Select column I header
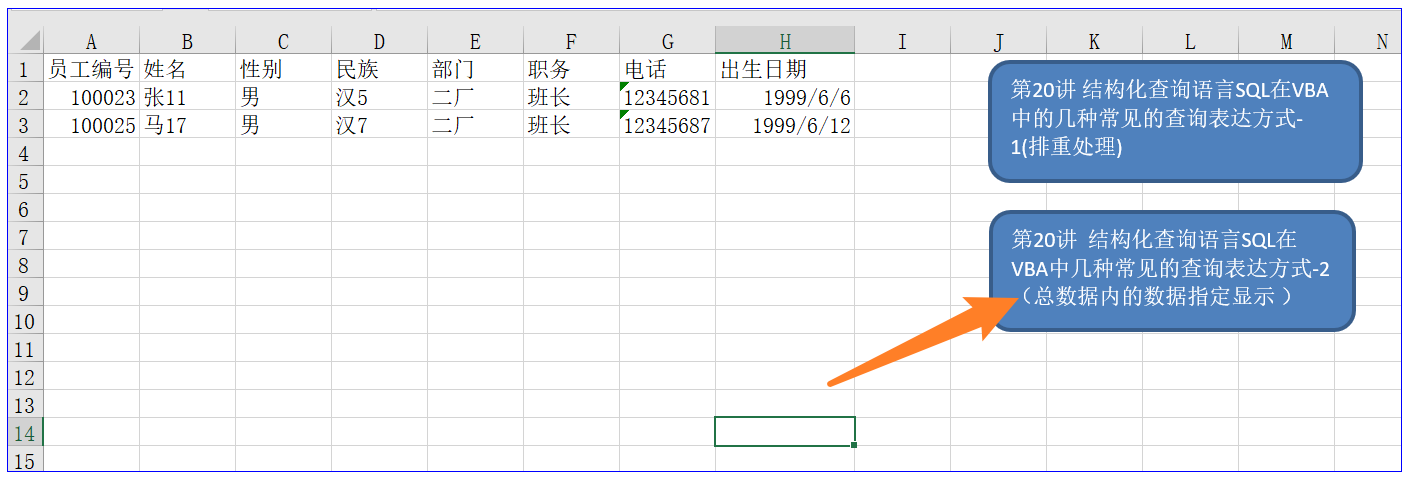Viewport: 1411px width, 478px height. point(902,41)
